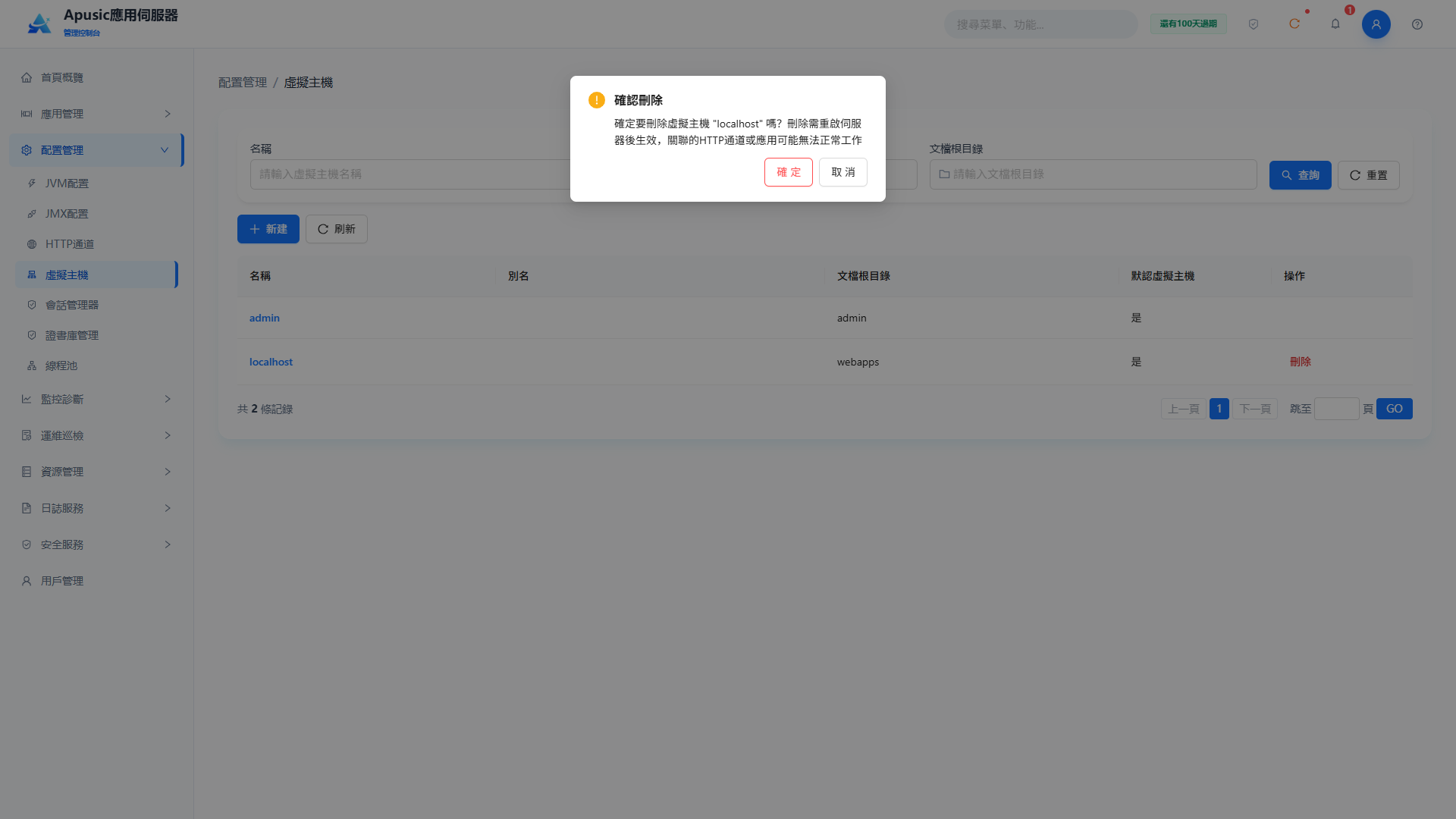
Task: Open the JVM配置 menu item
Action: (x=96, y=184)
